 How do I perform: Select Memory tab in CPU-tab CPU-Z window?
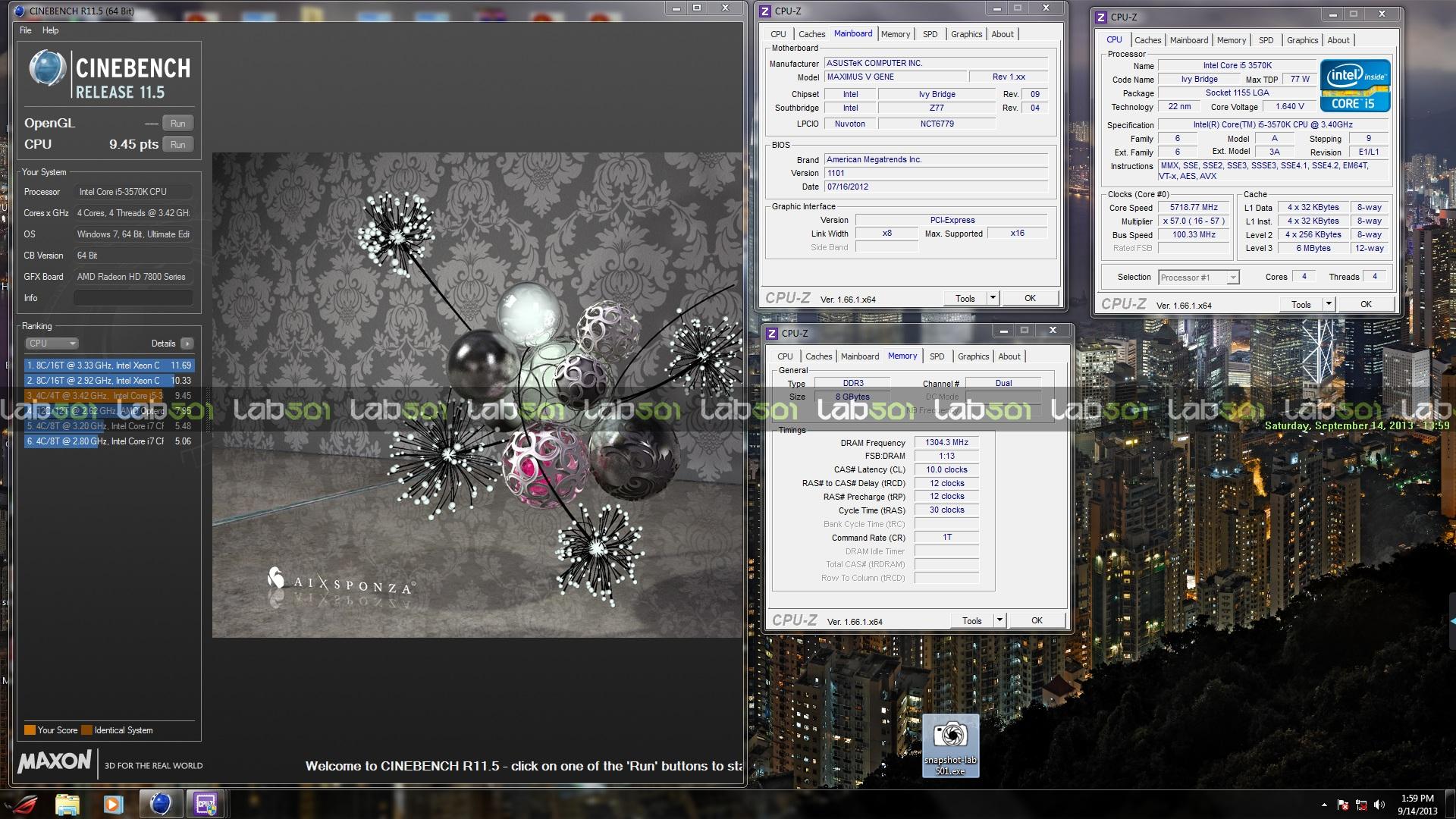[1232, 40]
